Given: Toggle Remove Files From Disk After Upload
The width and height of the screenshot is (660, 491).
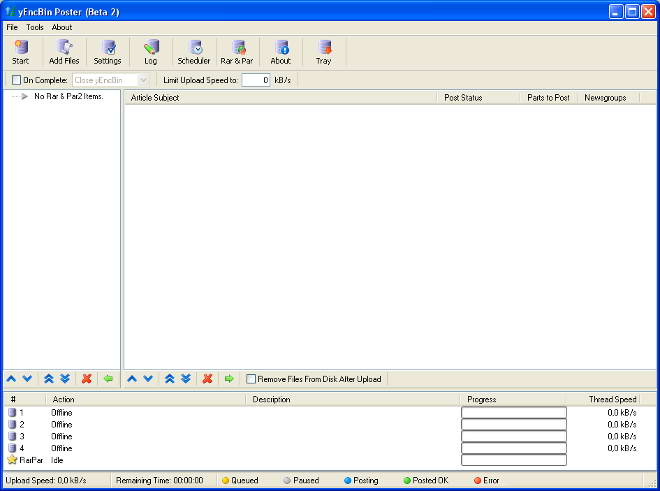Looking at the screenshot, I should (x=250, y=379).
